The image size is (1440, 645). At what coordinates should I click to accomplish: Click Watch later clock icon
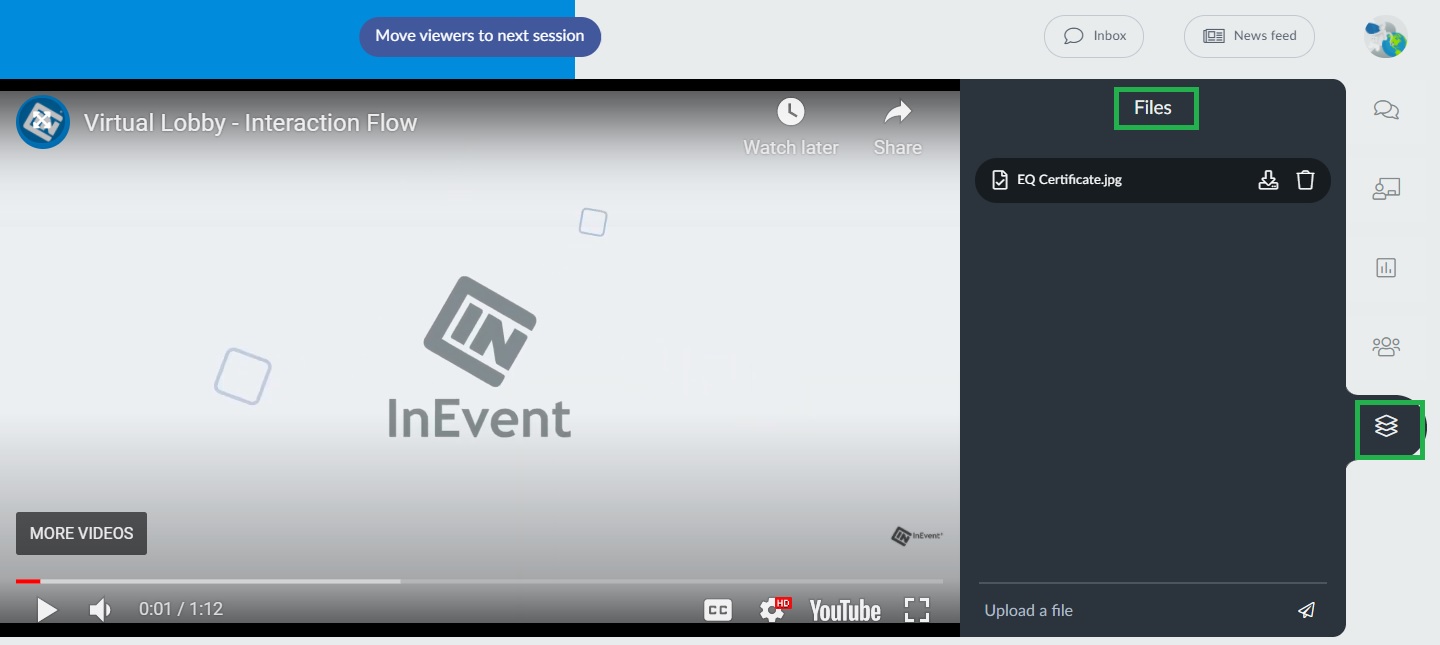791,112
